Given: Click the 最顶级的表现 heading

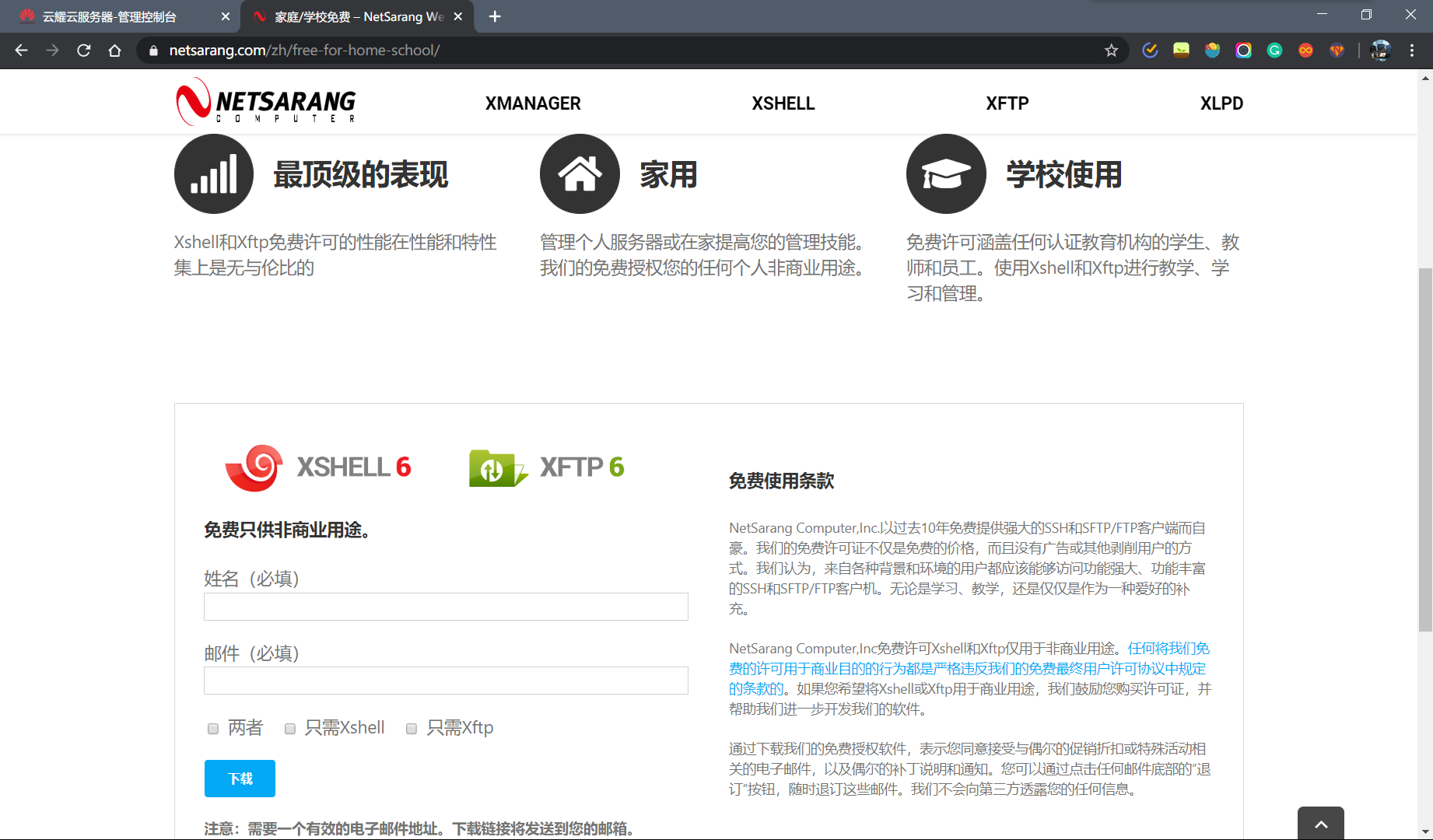Looking at the screenshot, I should pyautogui.click(x=361, y=175).
